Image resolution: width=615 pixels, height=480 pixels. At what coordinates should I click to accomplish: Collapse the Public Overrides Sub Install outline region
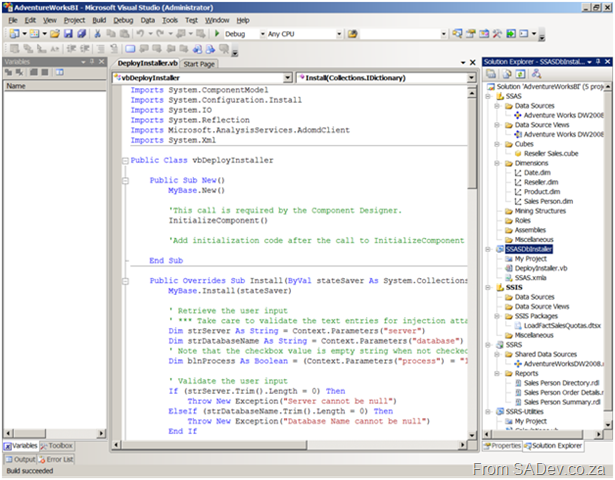point(125,281)
